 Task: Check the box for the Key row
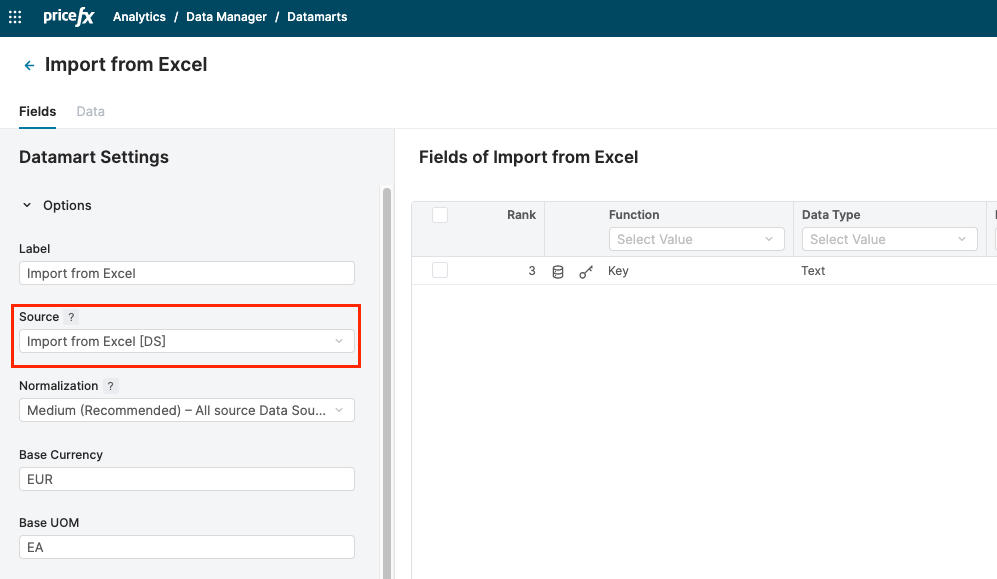click(440, 270)
